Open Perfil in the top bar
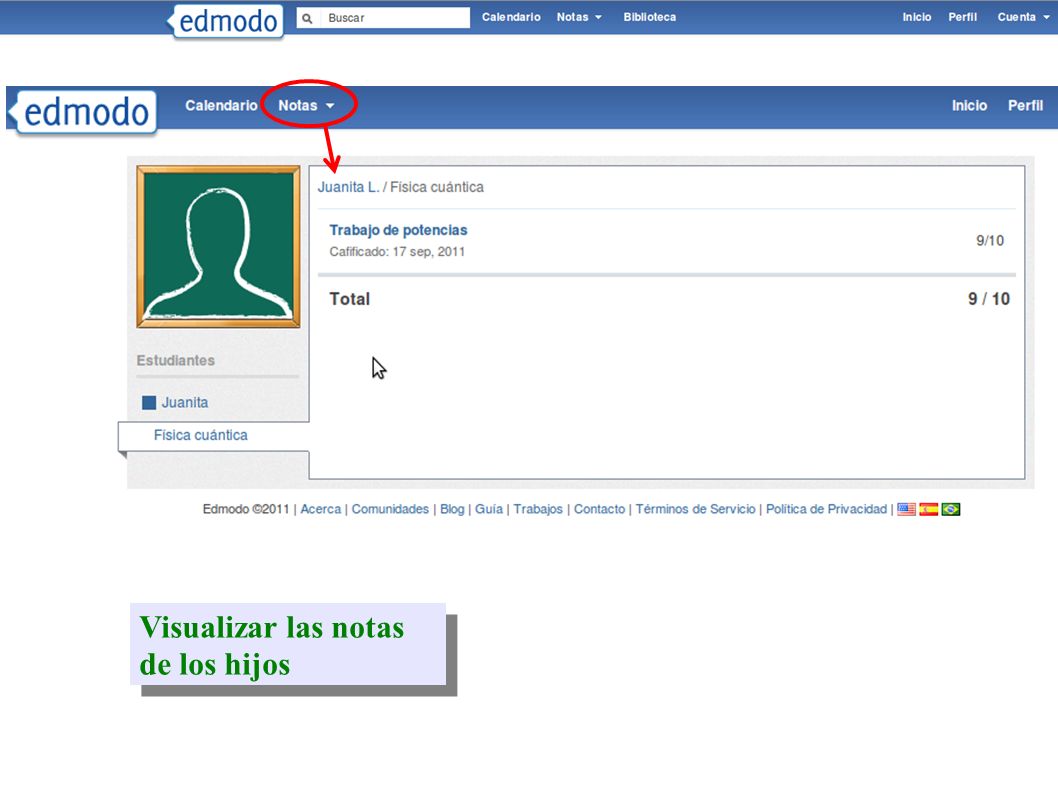1058x793 pixels. [963, 17]
